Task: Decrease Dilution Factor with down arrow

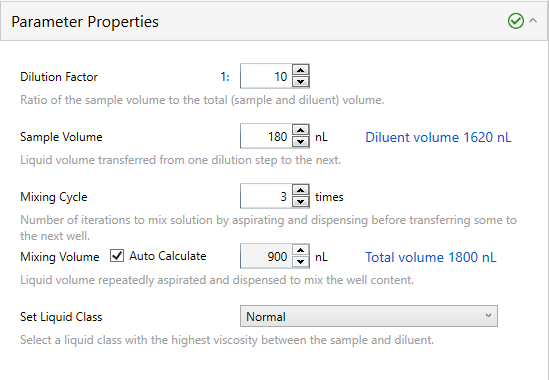Action: coord(300,82)
